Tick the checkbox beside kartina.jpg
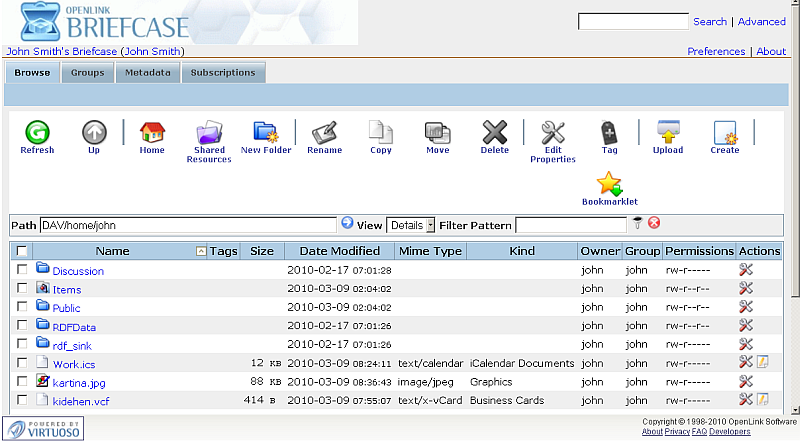This screenshot has height=443, width=800. pos(22,381)
